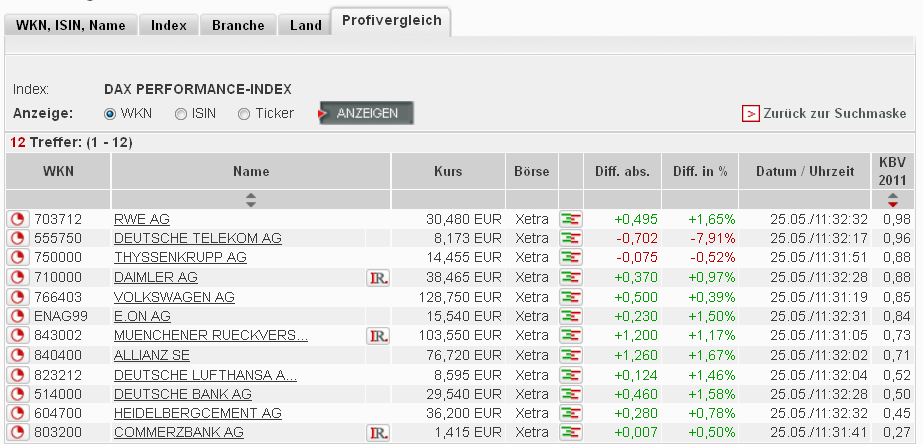Click pie icon beside WKN 710000
The image size is (923, 444).
tap(18, 277)
